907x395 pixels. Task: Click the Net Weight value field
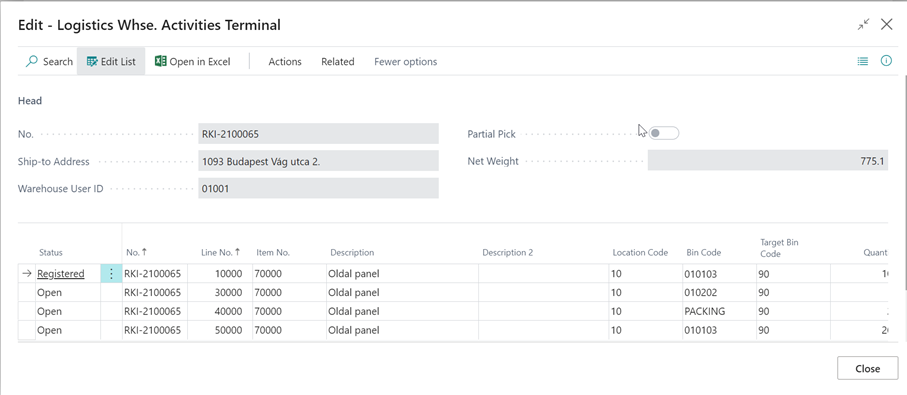(x=767, y=161)
